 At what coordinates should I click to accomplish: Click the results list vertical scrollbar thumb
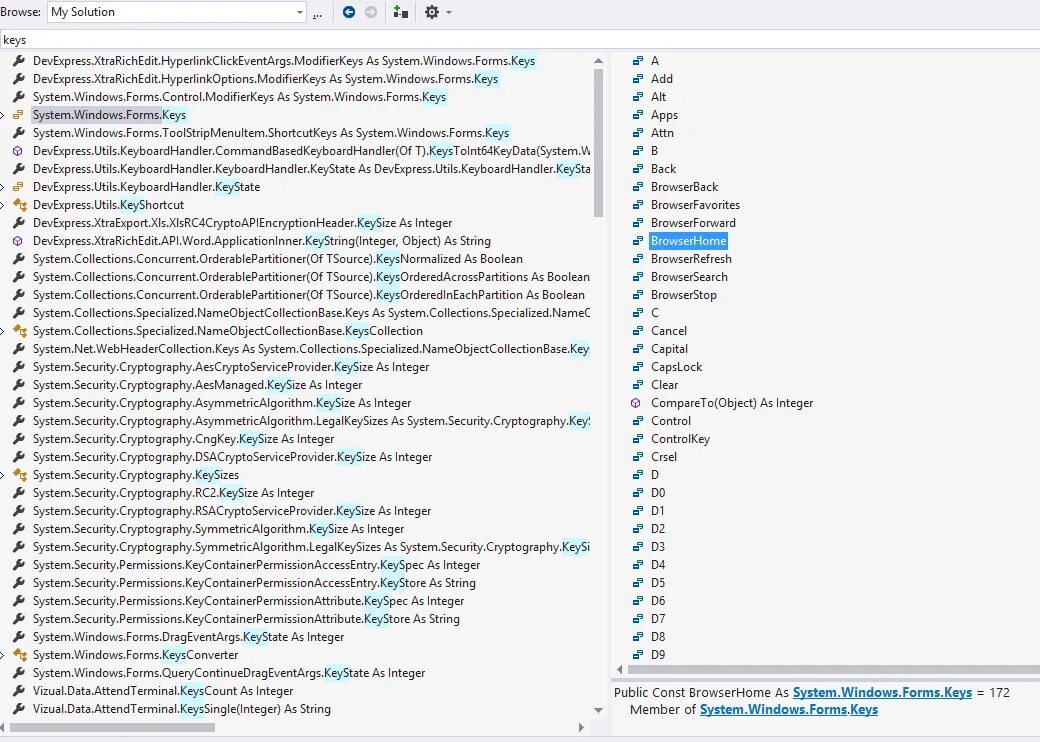click(598, 143)
